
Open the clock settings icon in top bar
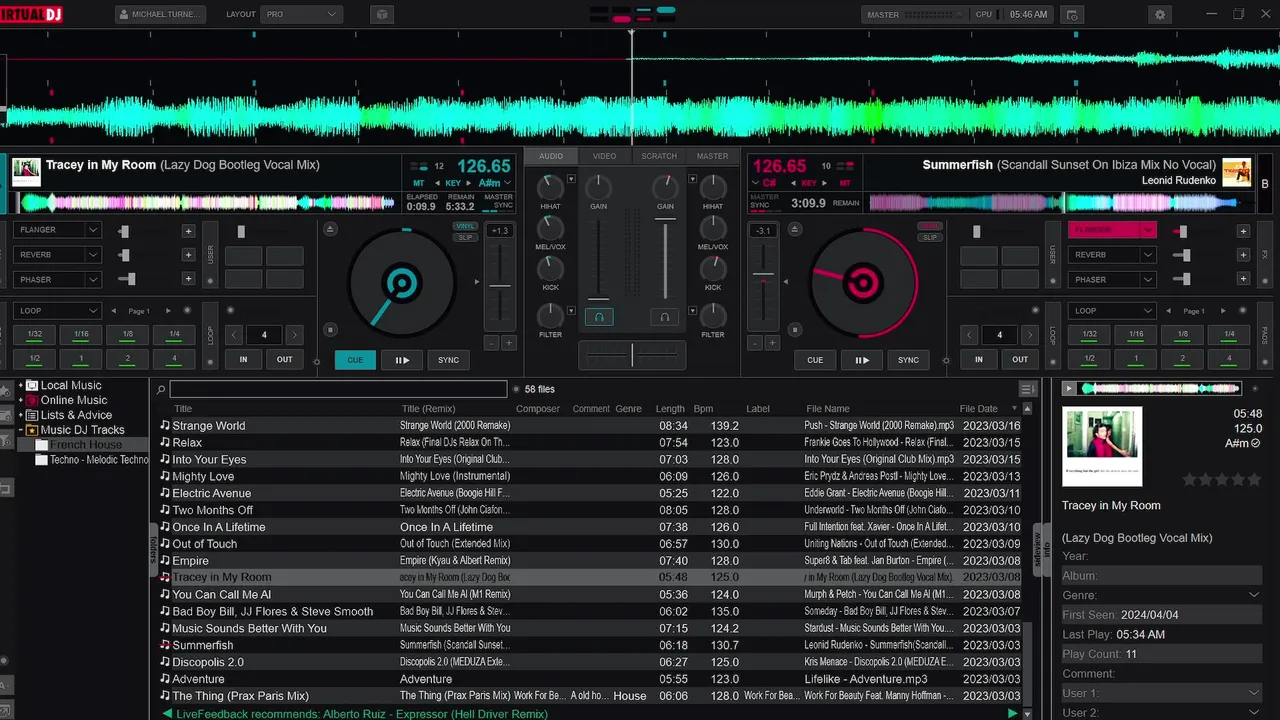click(x=1072, y=15)
